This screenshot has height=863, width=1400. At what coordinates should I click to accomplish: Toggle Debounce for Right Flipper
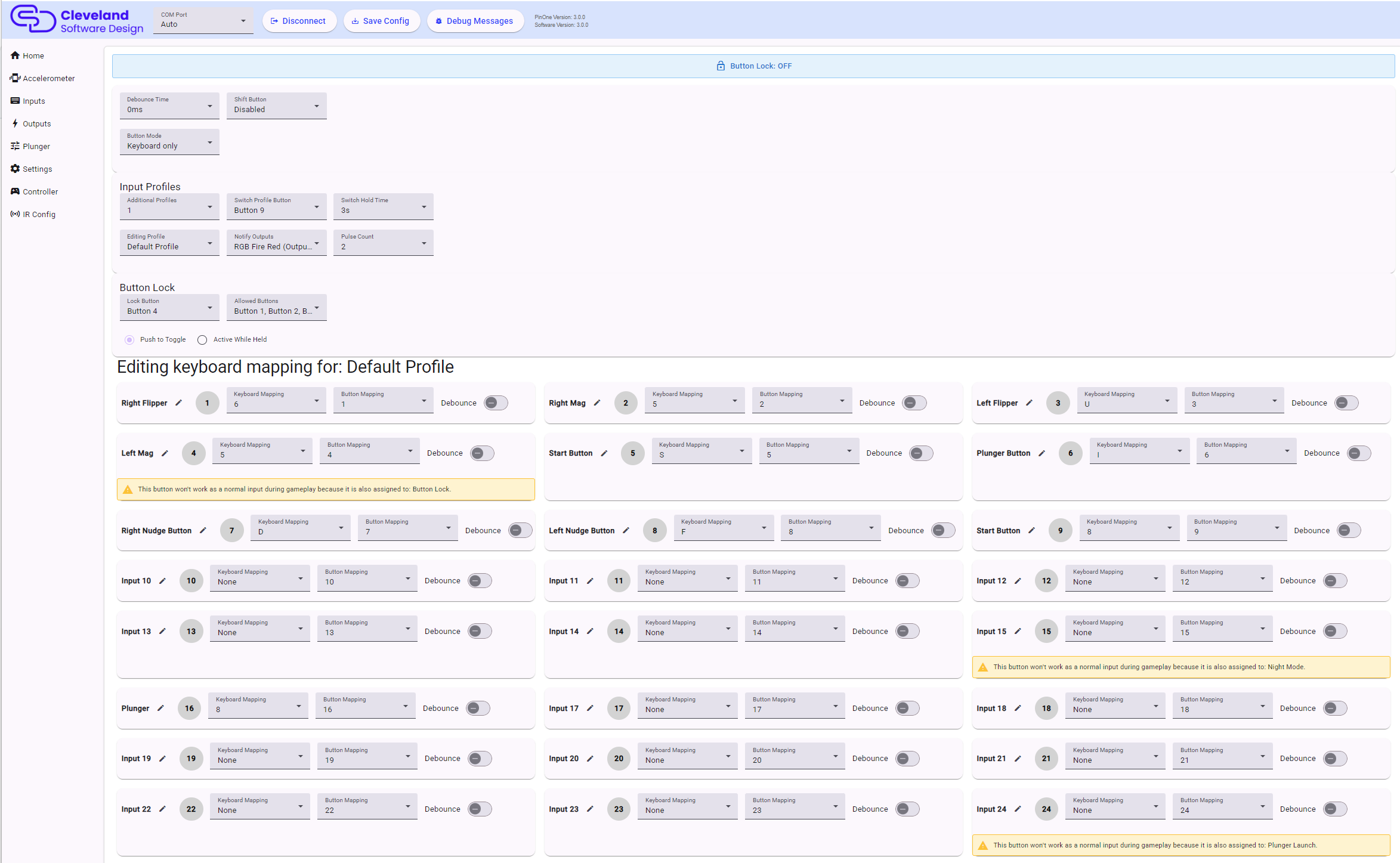tap(496, 403)
